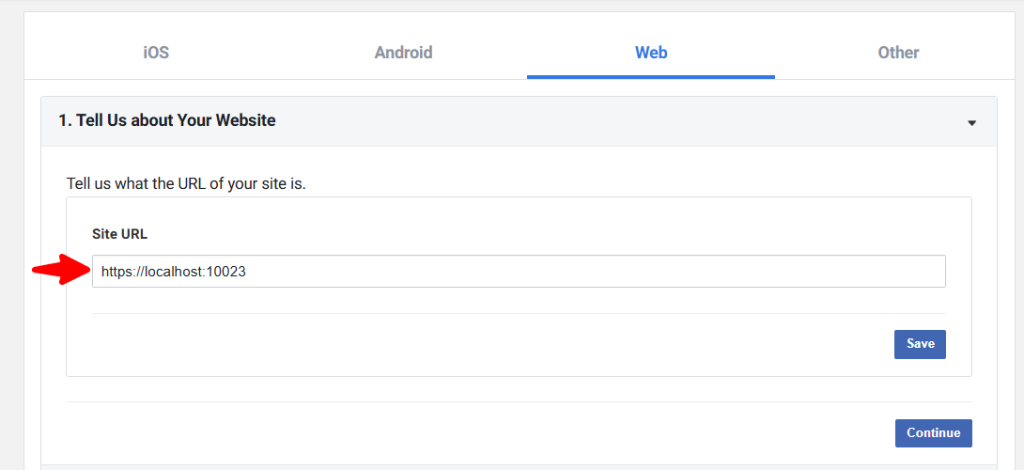
Task: Switch to the iOS tab
Action: (x=156, y=53)
